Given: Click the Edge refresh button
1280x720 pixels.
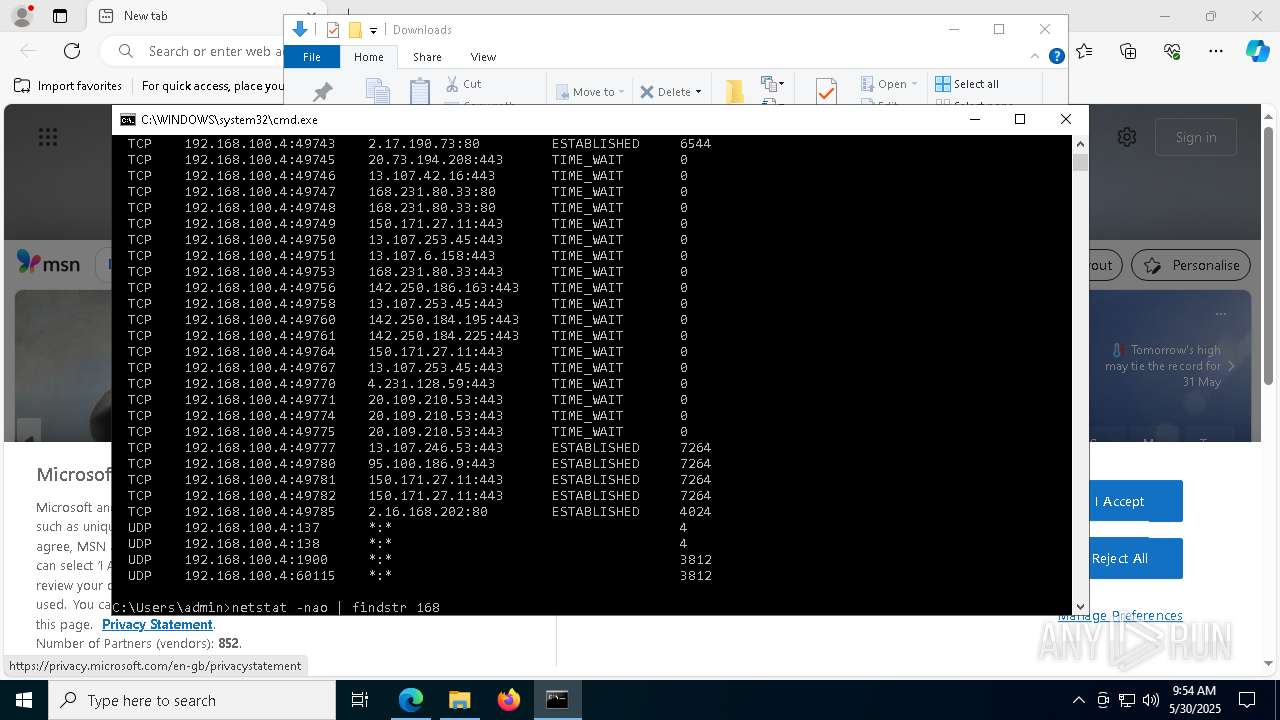Looking at the screenshot, I should tap(72, 51).
